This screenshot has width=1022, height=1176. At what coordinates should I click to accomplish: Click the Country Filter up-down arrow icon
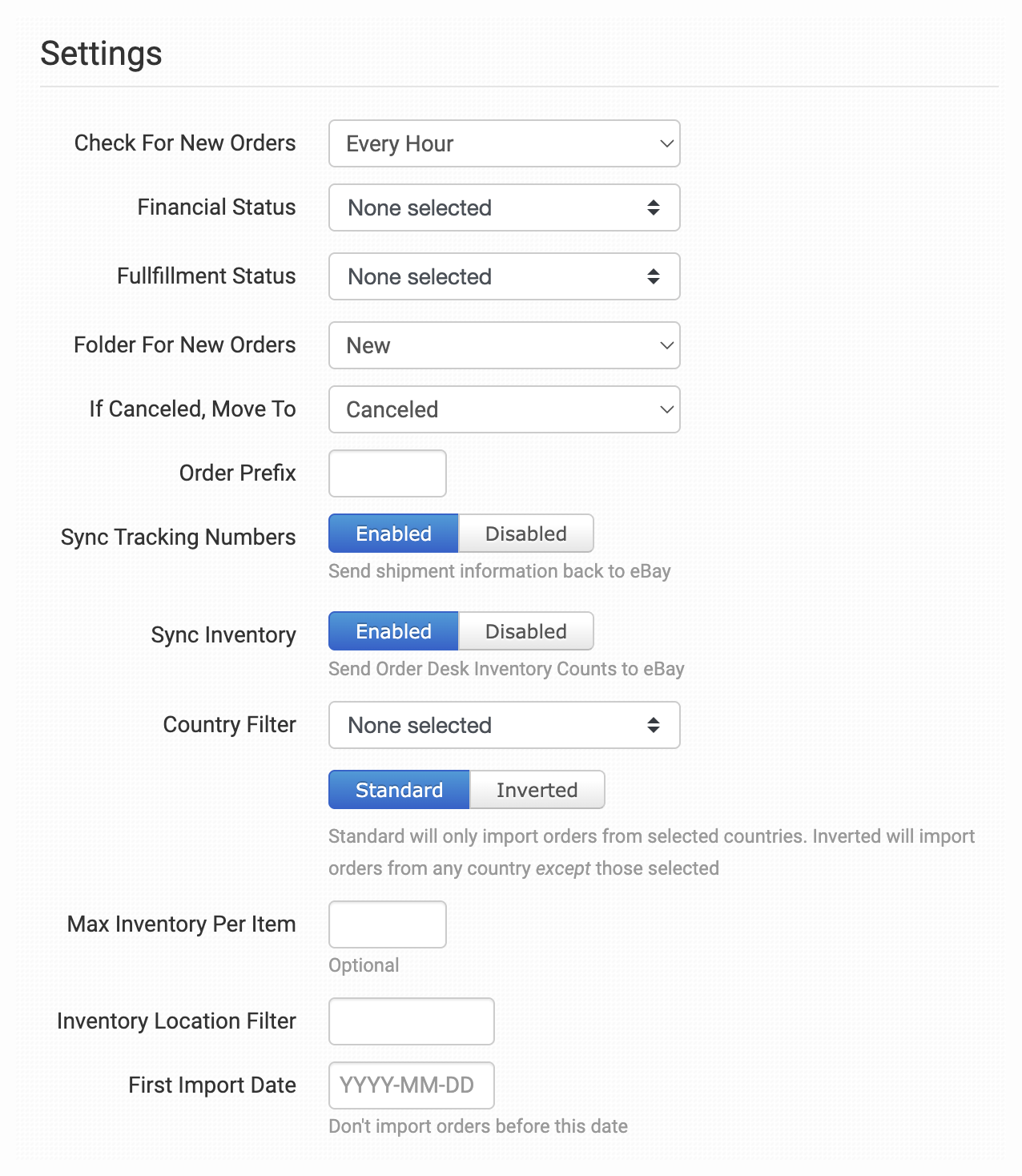click(x=654, y=725)
